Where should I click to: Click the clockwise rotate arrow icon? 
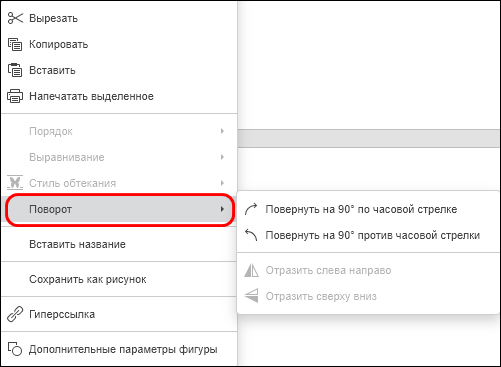pos(251,209)
